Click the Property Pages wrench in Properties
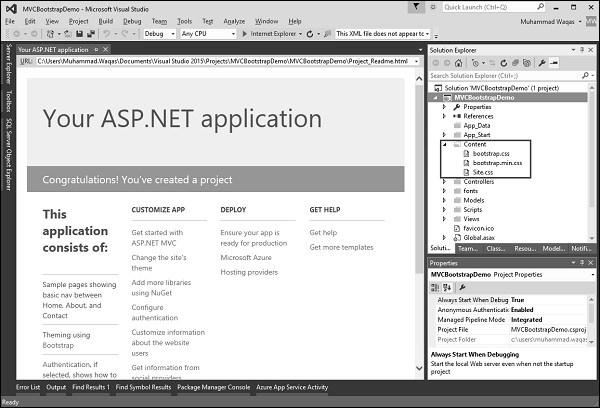Image resolution: width=600 pixels, height=408 pixels. pyautogui.click(x=461, y=286)
